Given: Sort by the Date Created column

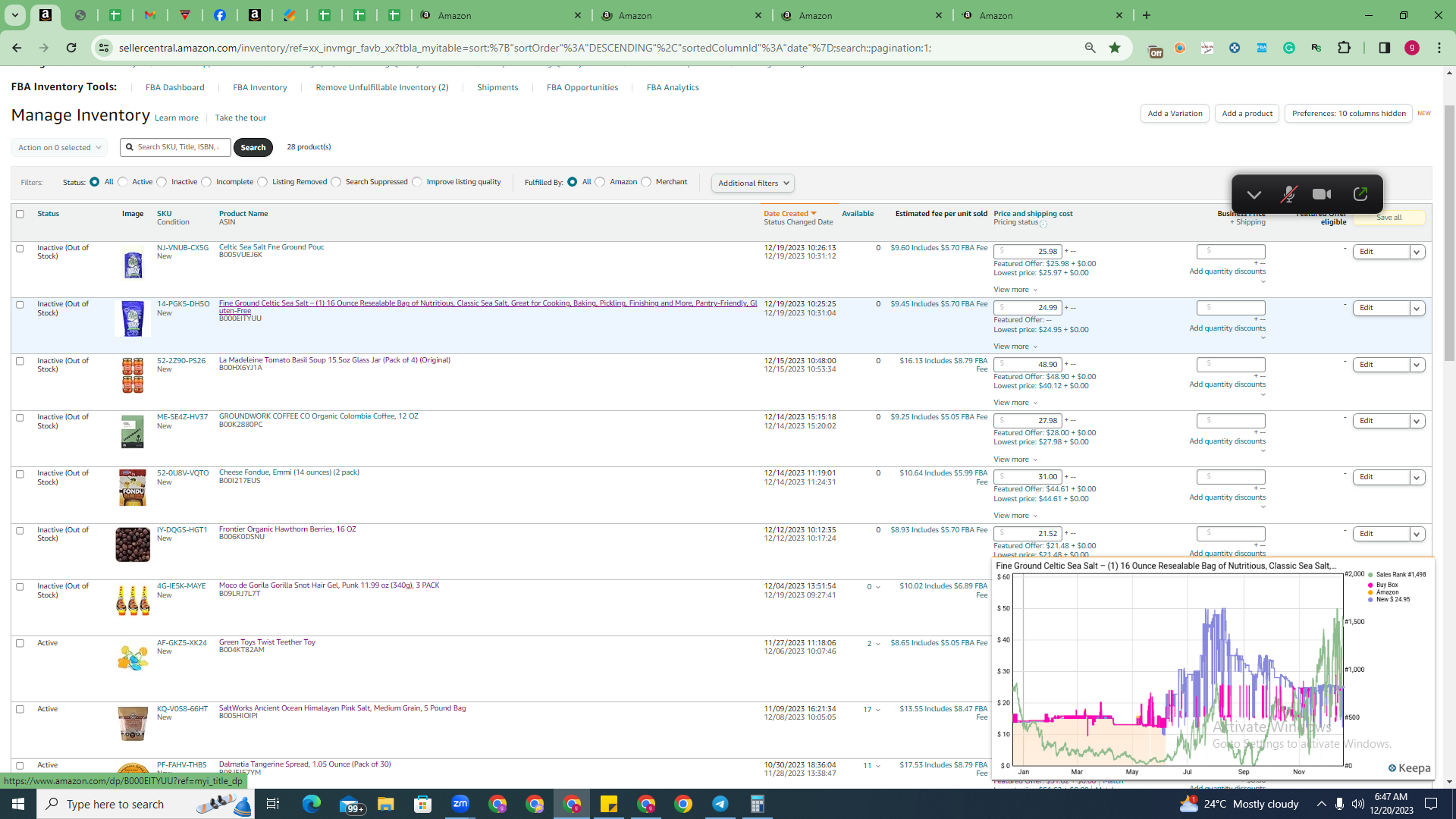Looking at the screenshot, I should coord(789,214).
